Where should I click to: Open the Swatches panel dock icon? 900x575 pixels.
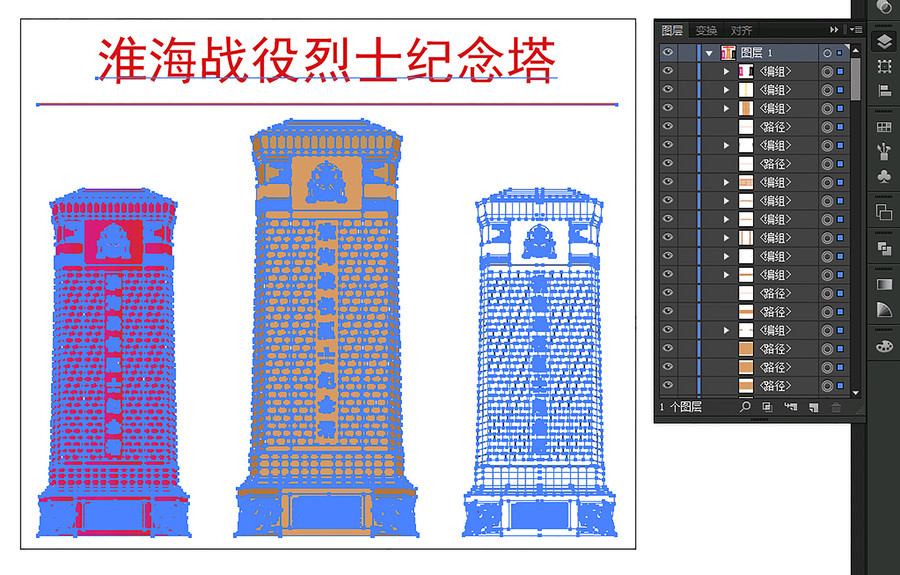(884, 127)
